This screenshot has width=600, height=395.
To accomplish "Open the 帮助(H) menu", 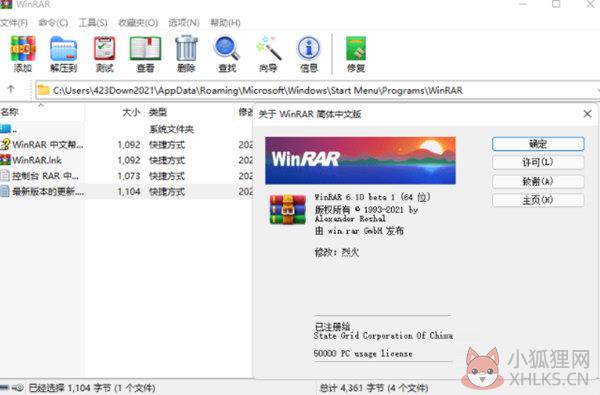I will 225,23.
